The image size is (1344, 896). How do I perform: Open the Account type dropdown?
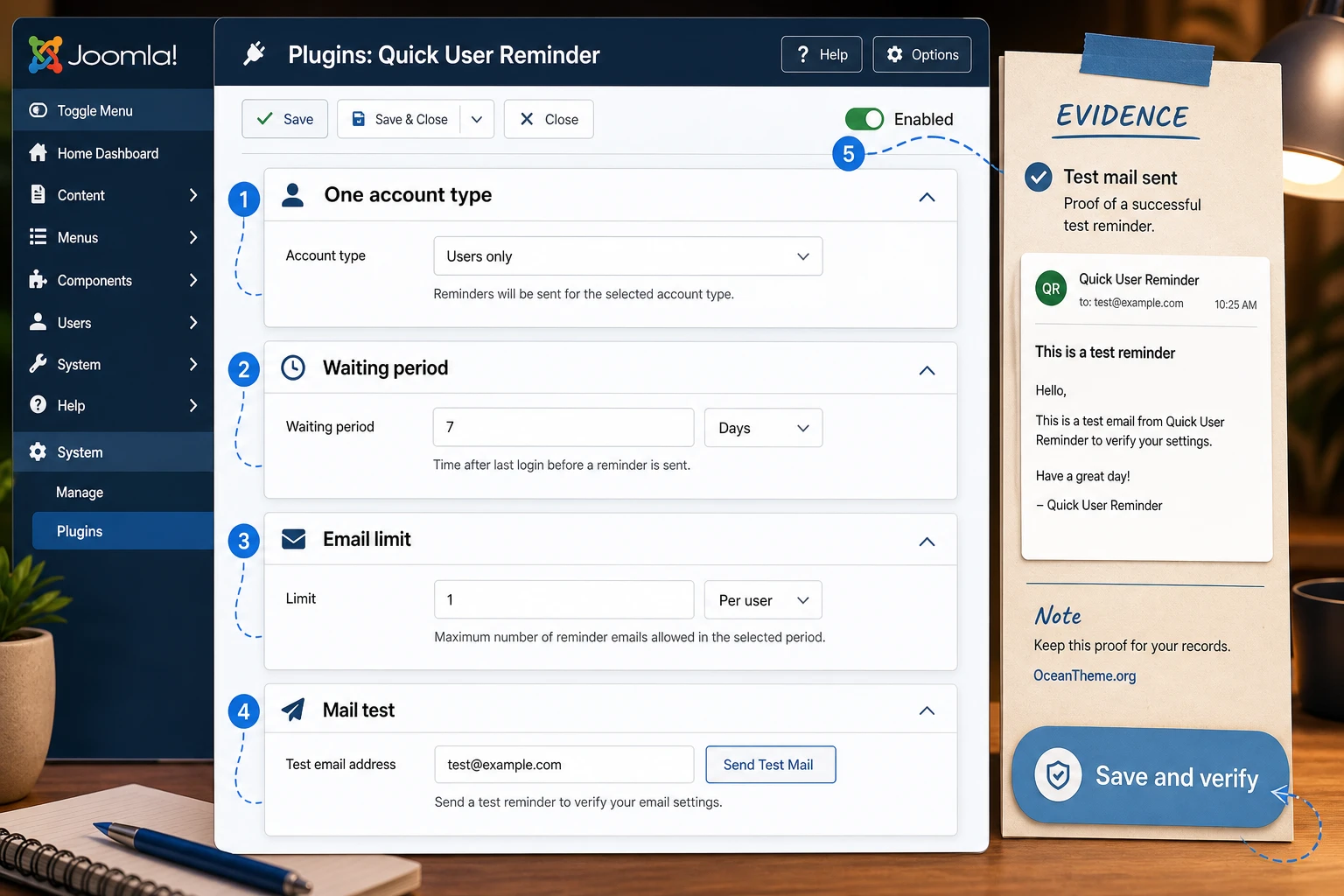(628, 256)
